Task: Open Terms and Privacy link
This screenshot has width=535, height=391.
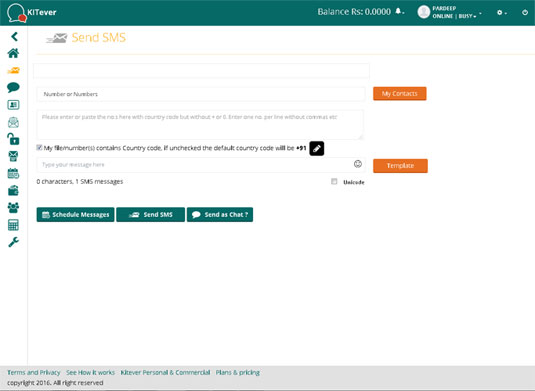Action: (x=33, y=372)
